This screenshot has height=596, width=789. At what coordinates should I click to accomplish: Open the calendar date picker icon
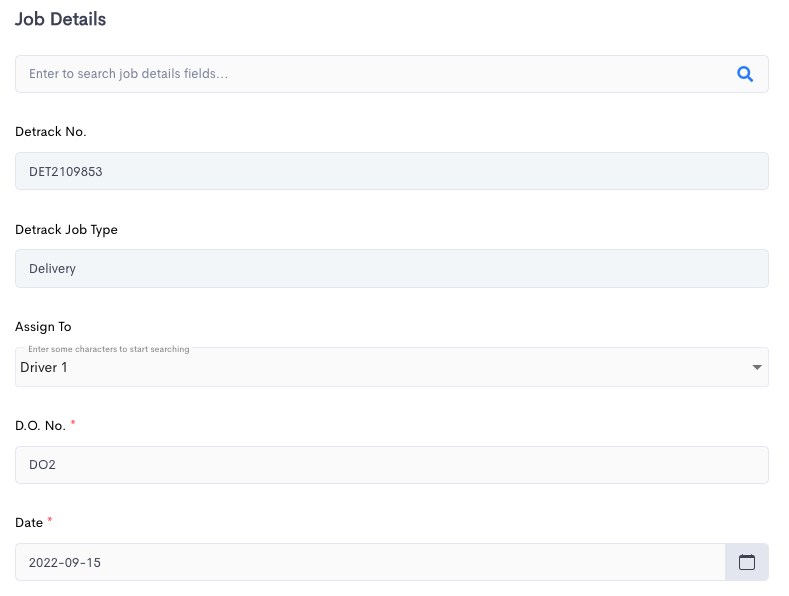pos(746,562)
